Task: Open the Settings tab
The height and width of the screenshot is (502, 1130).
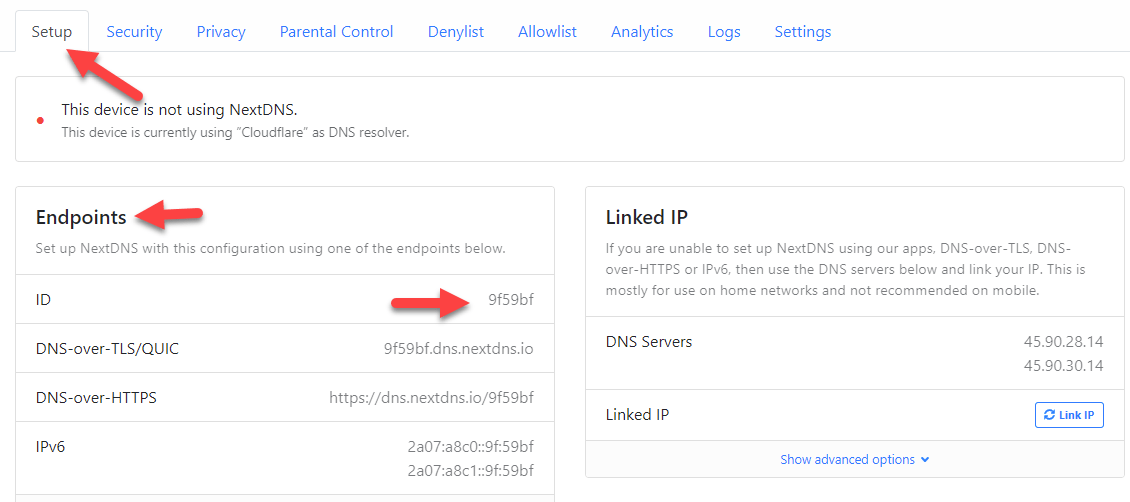Action: point(802,32)
